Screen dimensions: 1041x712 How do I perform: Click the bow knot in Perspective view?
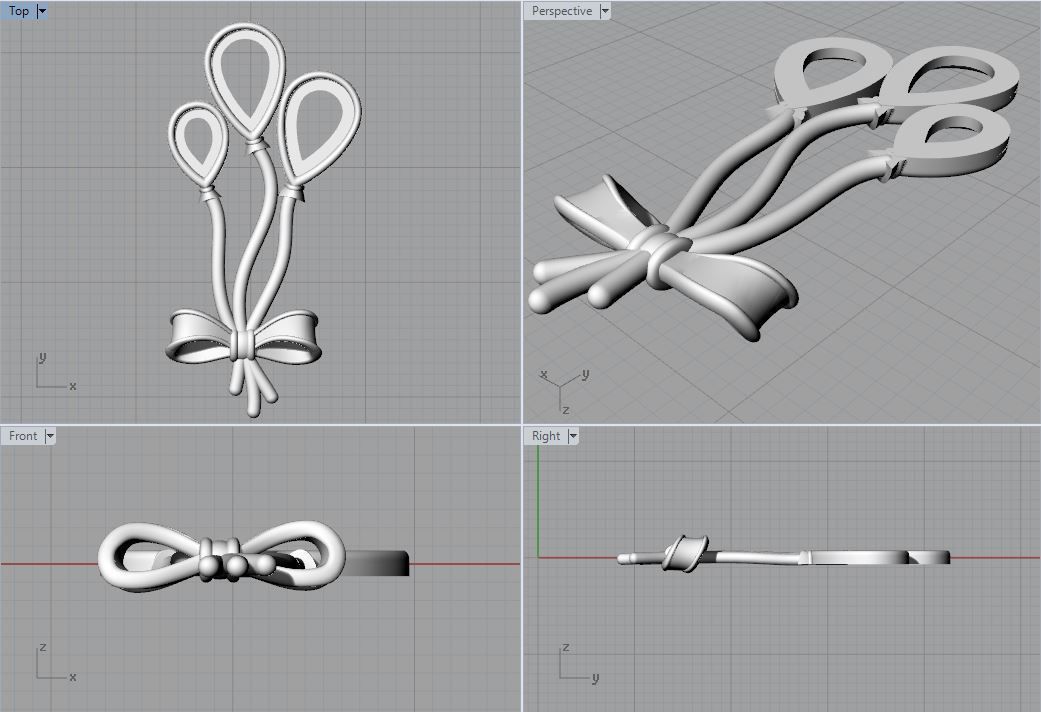tap(664, 255)
